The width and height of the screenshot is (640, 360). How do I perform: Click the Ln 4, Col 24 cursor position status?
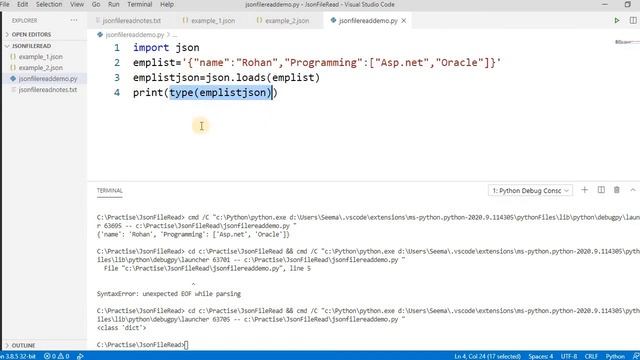(x=487, y=356)
